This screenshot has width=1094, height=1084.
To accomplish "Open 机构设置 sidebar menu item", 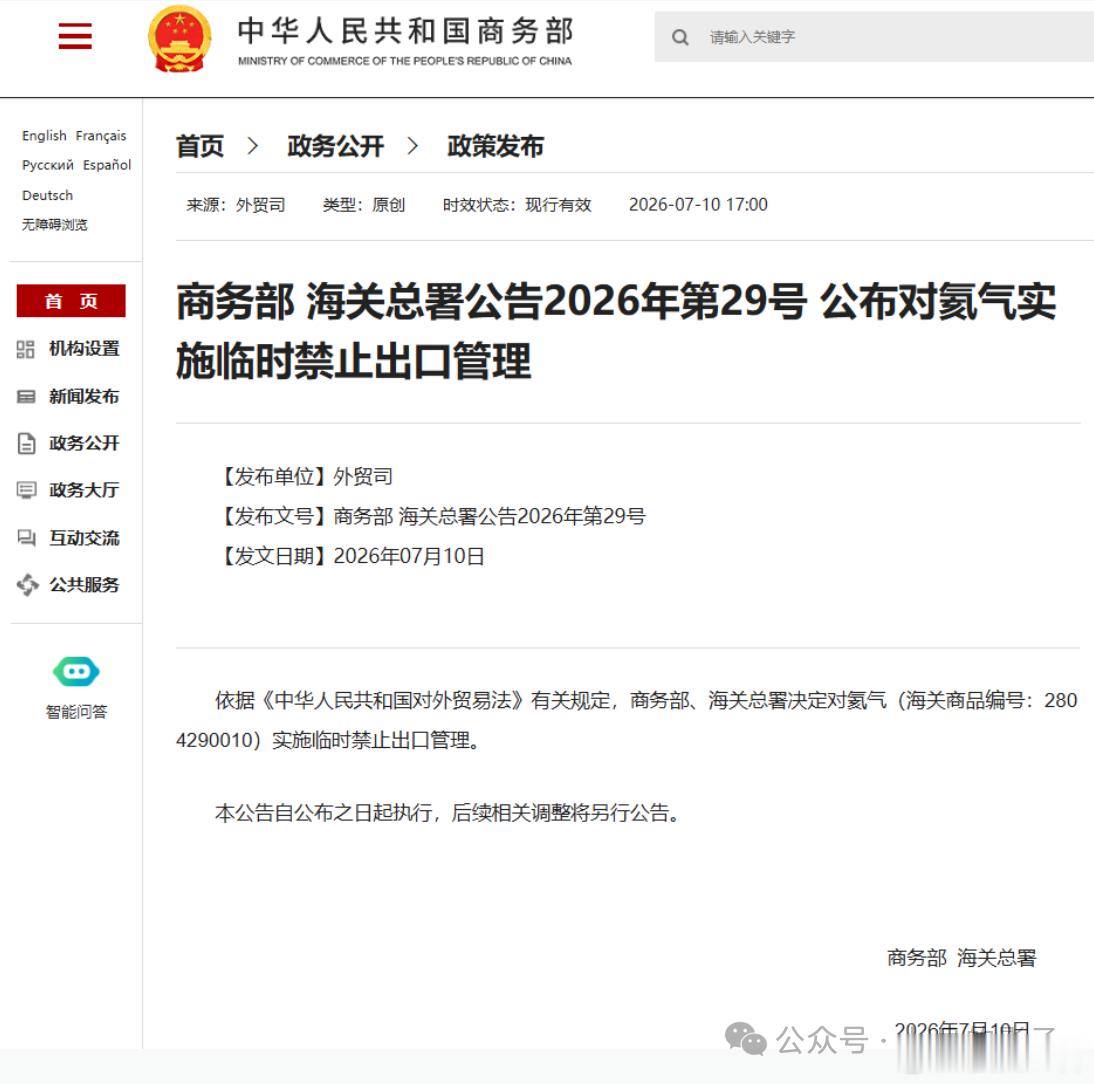I will pyautogui.click(x=84, y=349).
